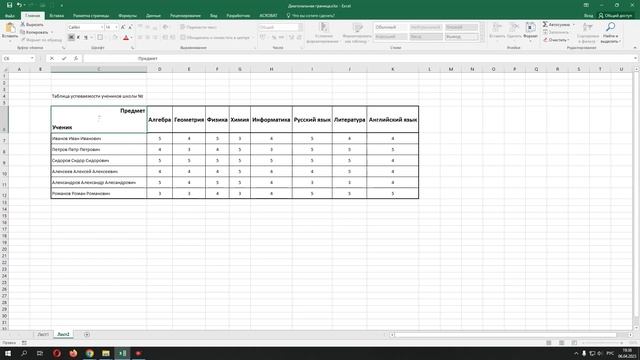Click the Conditional Formatting icon
The width and height of the screenshot is (640, 360).
click(x=324, y=27)
